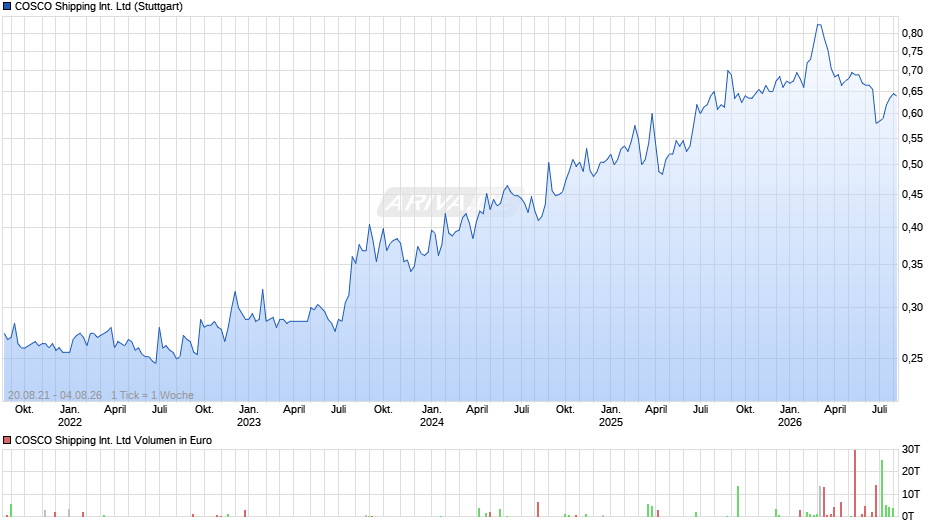Click the Jan. 2025 time axis label
Screen dimensions: 940x526
pos(611,416)
